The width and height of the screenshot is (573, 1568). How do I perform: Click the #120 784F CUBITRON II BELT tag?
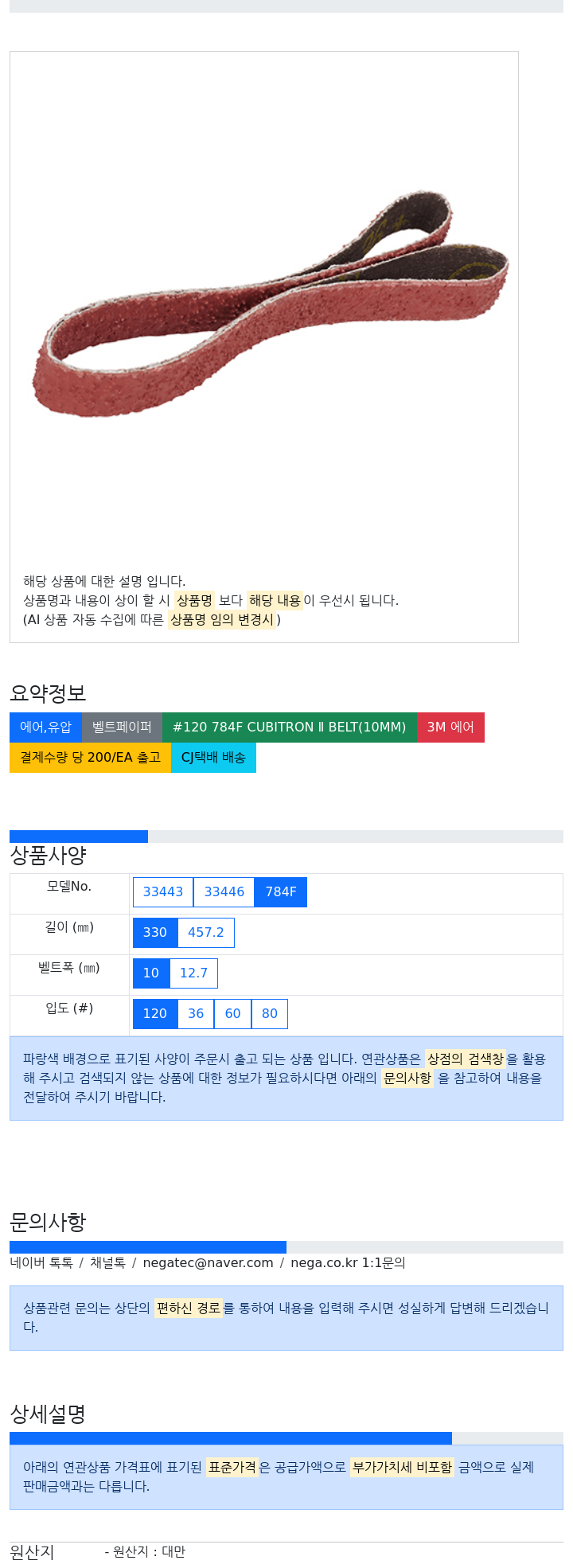pos(289,727)
